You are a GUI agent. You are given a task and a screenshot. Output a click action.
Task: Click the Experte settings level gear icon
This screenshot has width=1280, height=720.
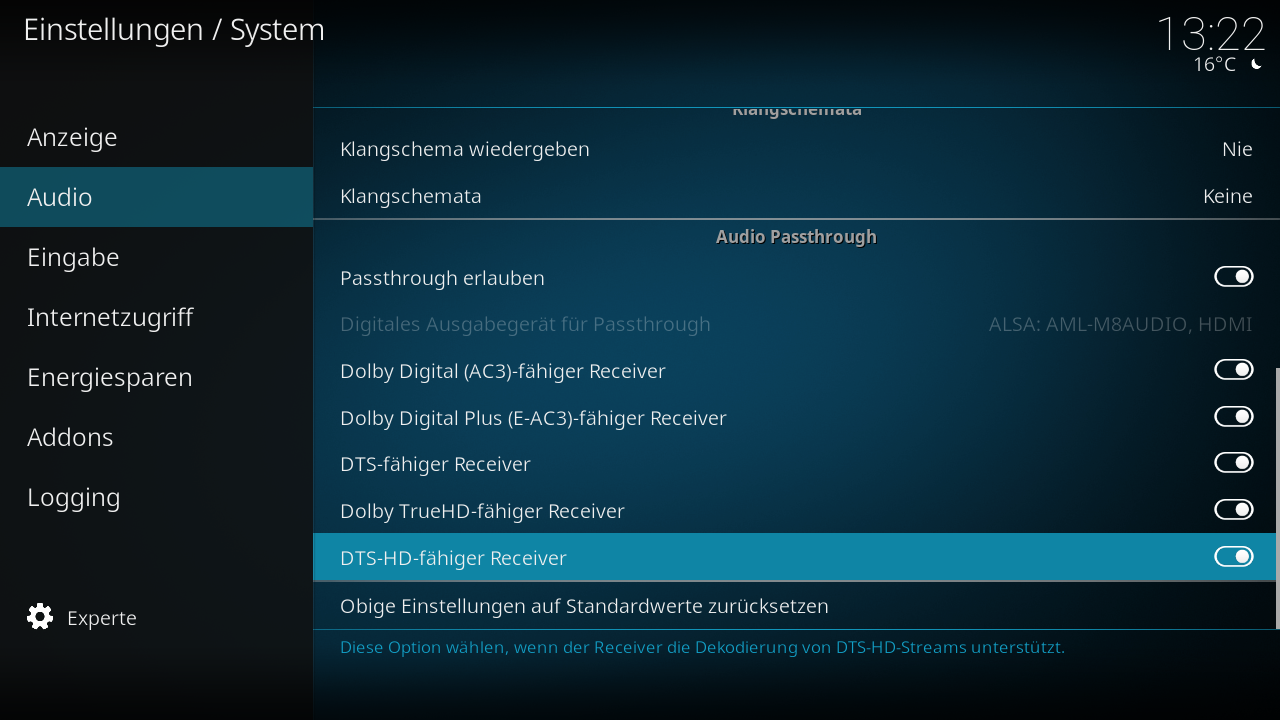(x=40, y=617)
